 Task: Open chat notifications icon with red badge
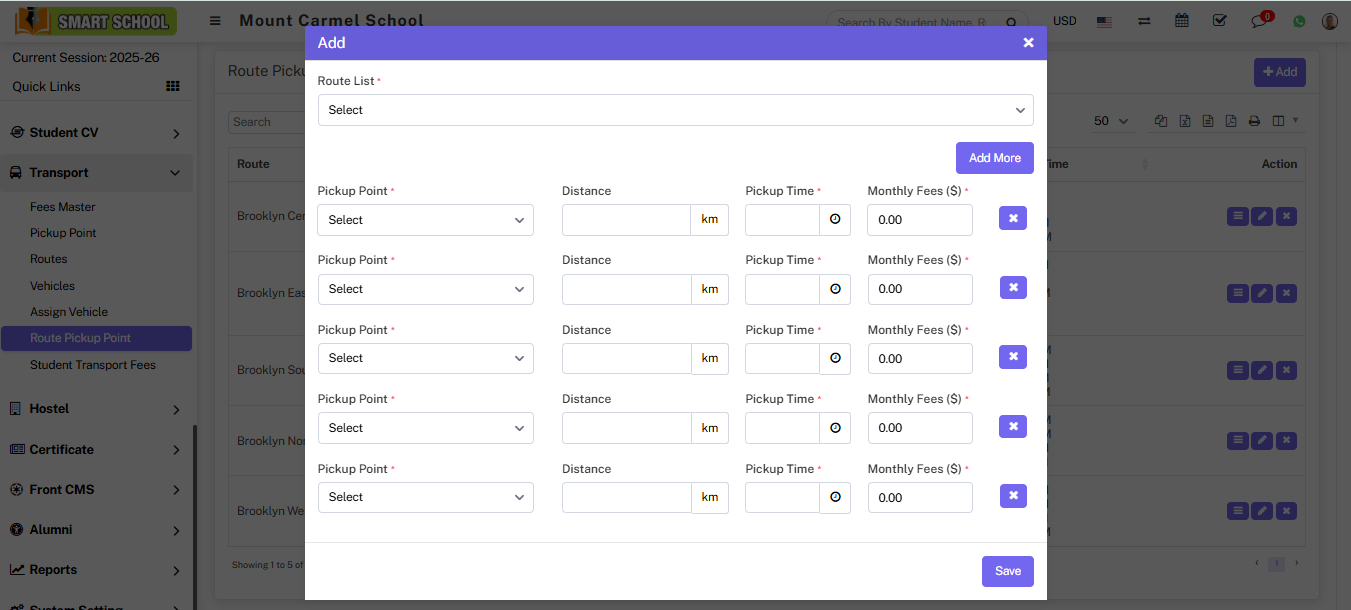1259,21
